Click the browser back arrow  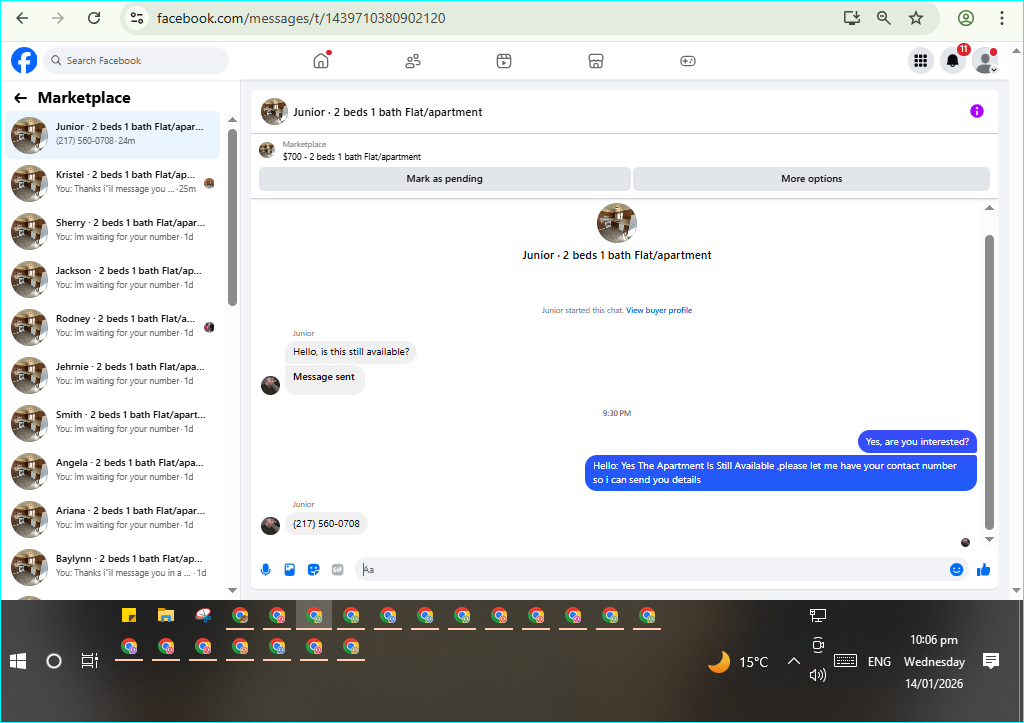tap(22, 18)
